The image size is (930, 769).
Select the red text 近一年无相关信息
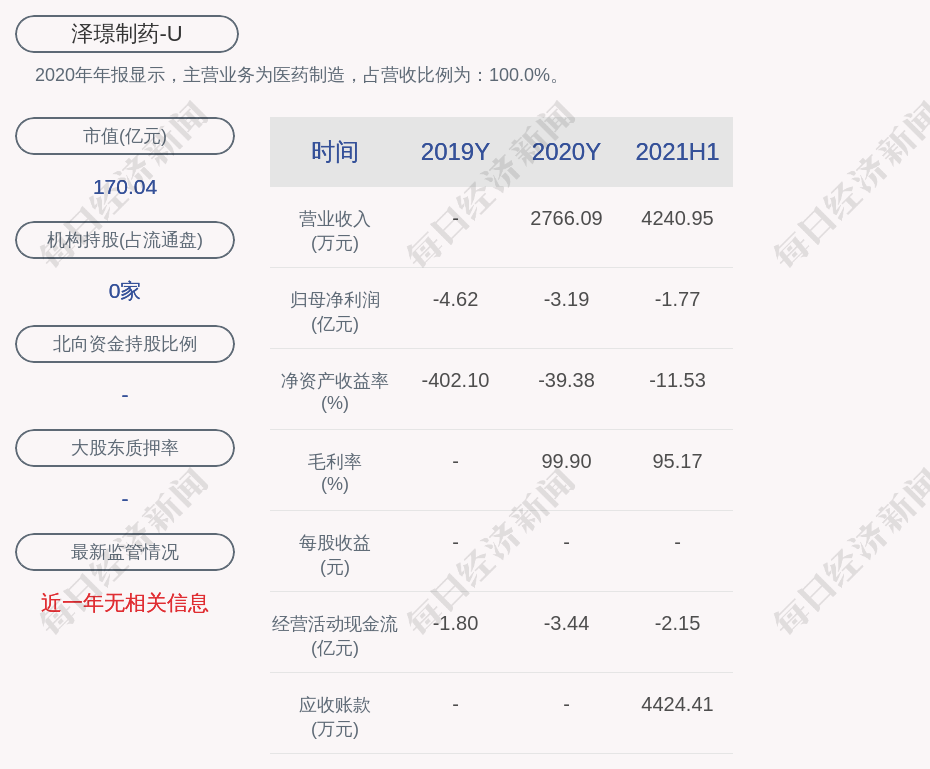(125, 603)
